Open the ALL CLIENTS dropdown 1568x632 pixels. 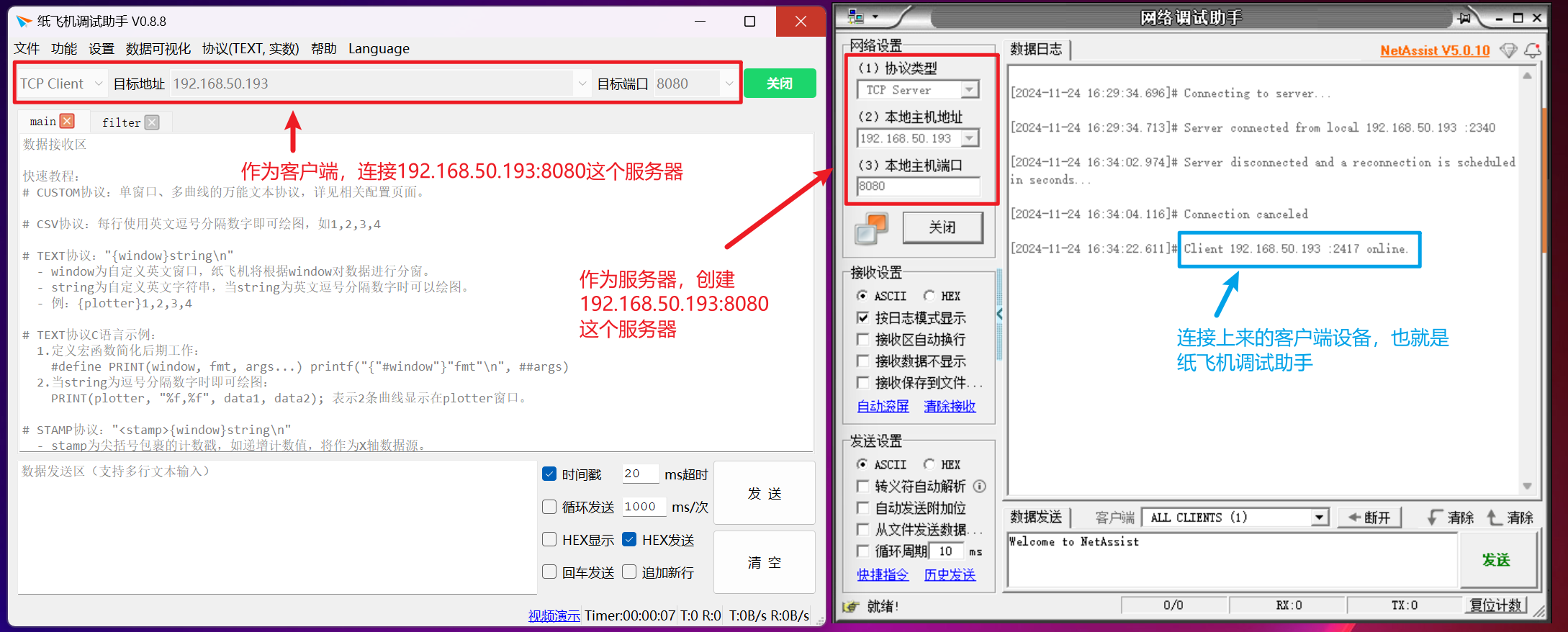pos(1319,518)
